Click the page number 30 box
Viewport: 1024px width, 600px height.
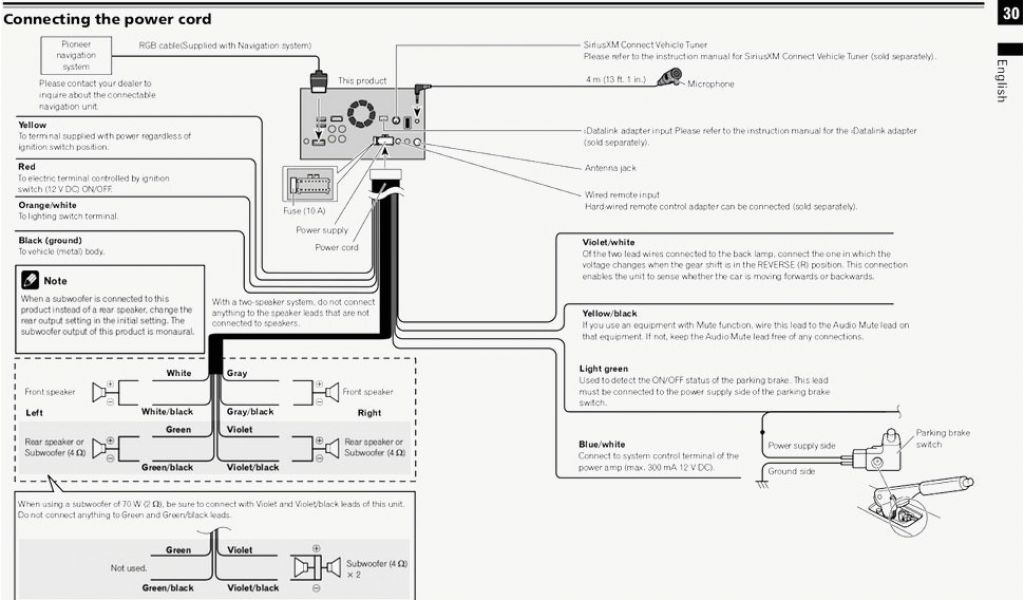click(x=1008, y=13)
